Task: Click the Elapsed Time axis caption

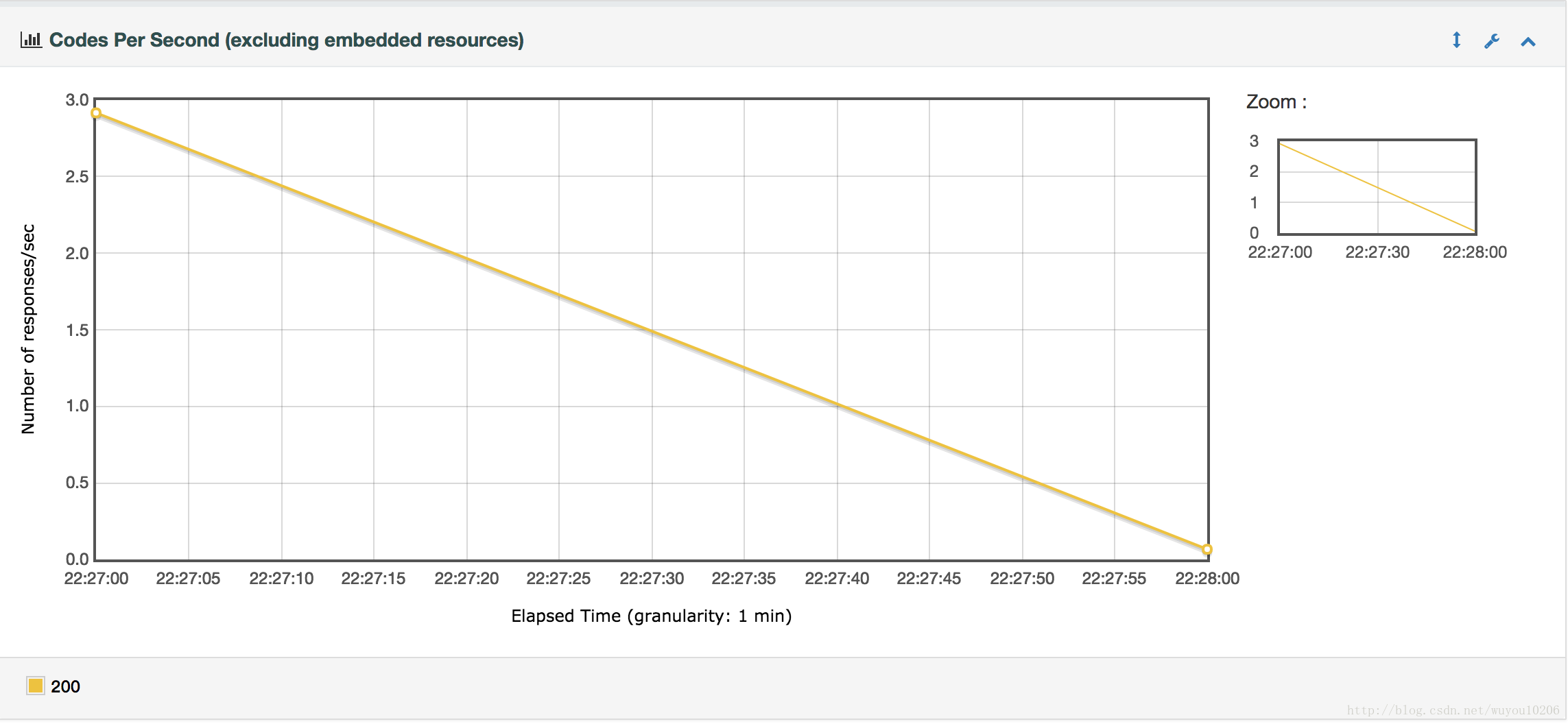Action: (x=652, y=616)
